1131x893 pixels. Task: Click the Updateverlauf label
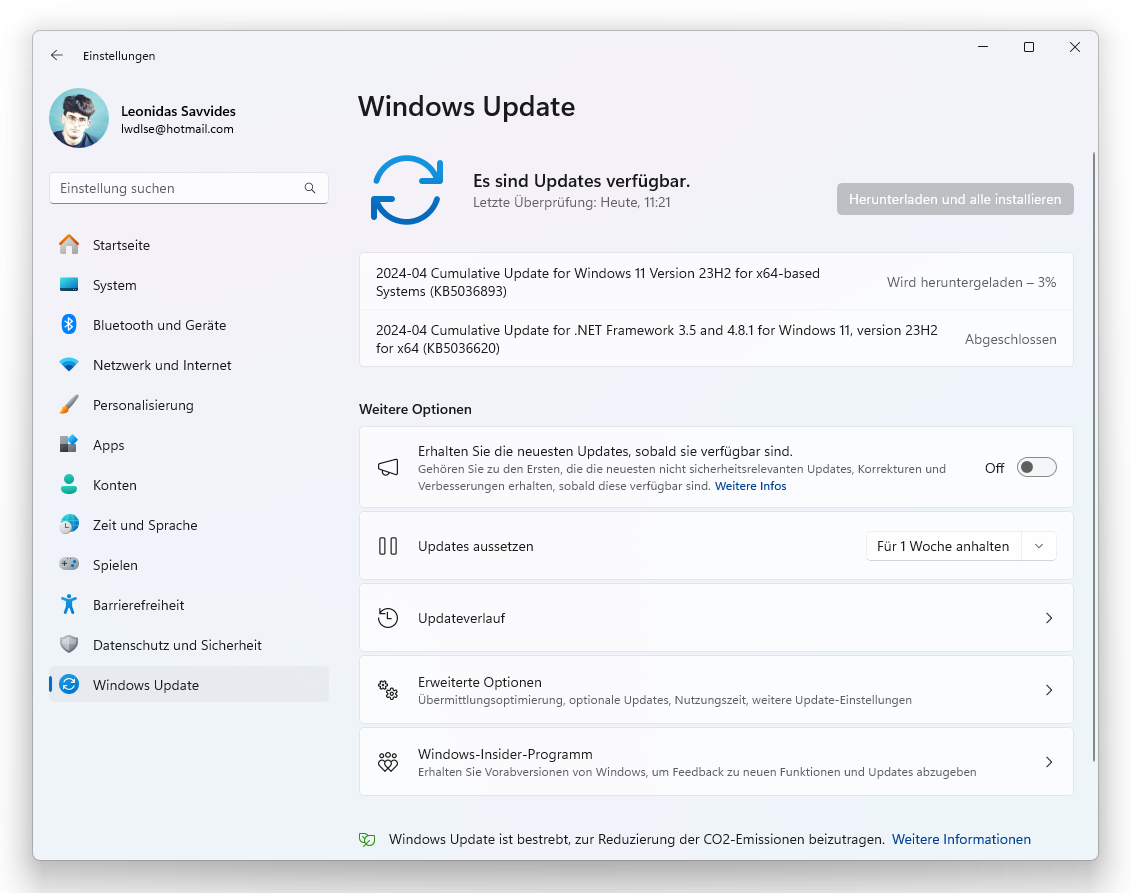pos(462,618)
